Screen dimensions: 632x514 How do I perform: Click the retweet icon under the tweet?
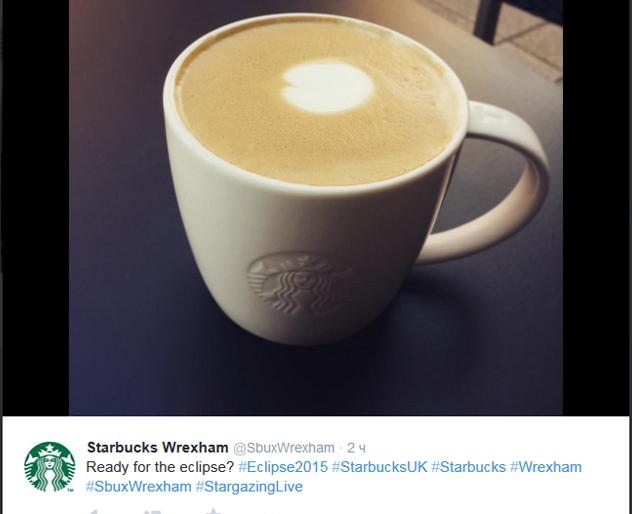(x=152, y=512)
